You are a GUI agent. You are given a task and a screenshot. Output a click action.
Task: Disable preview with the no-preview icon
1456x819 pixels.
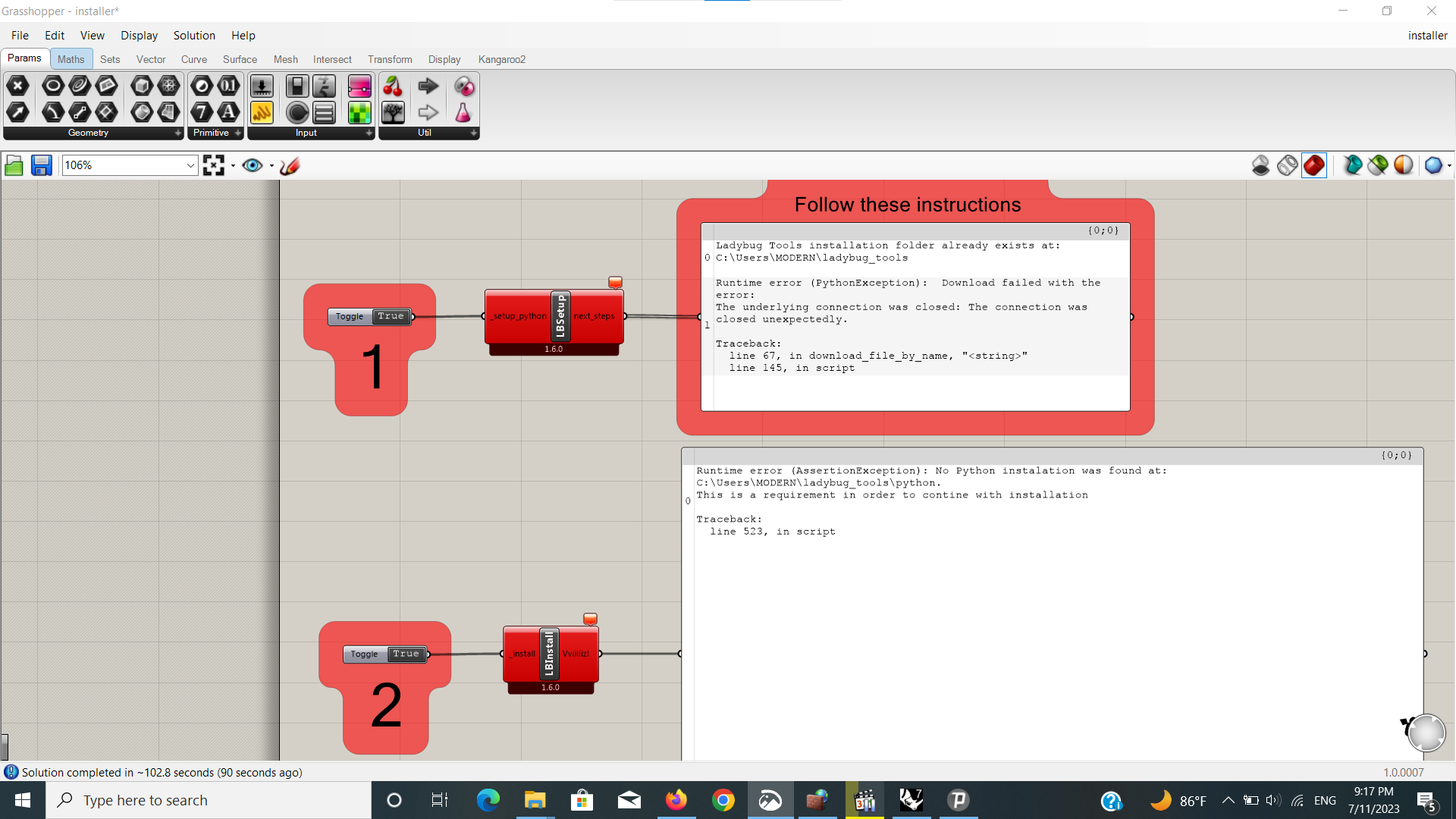(x=1260, y=165)
